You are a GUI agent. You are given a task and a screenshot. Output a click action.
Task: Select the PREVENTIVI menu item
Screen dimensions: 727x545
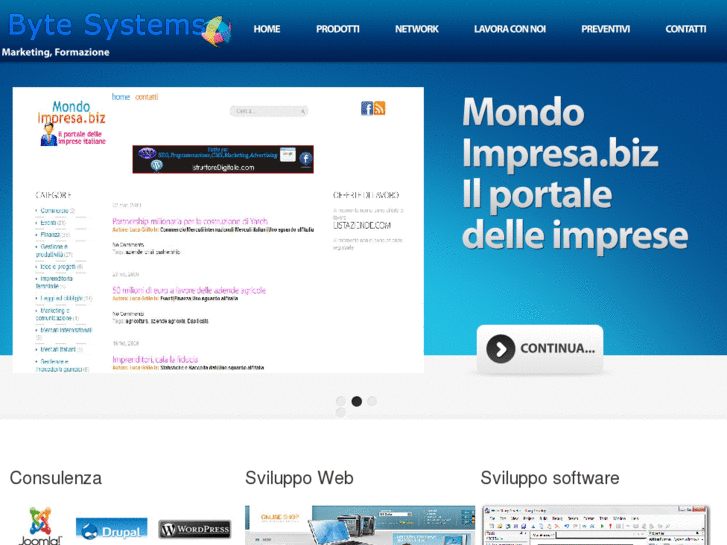tap(606, 29)
